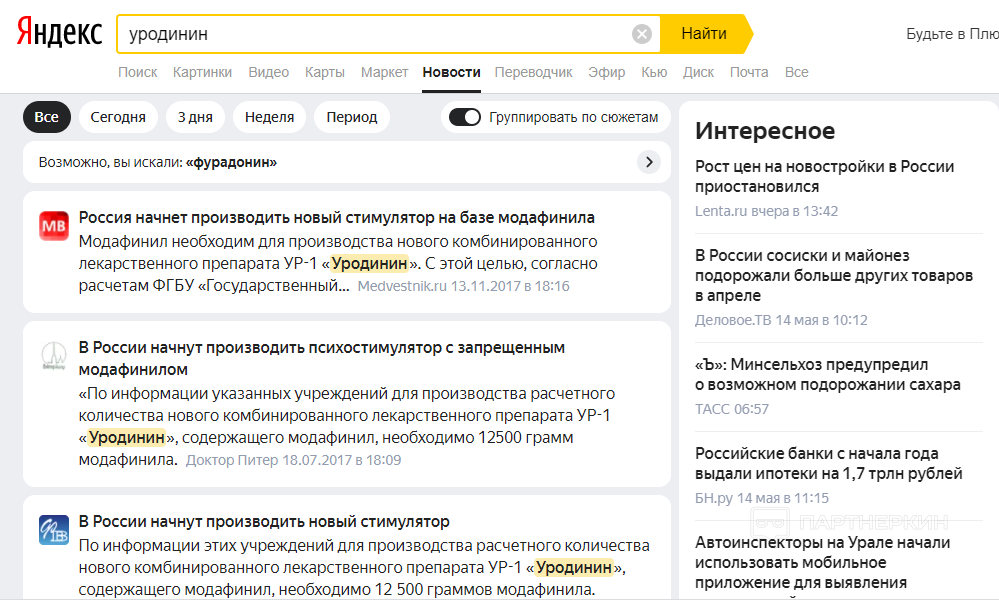
Task: Expand the фурадонин suggestion chevron
Action: coord(649,162)
